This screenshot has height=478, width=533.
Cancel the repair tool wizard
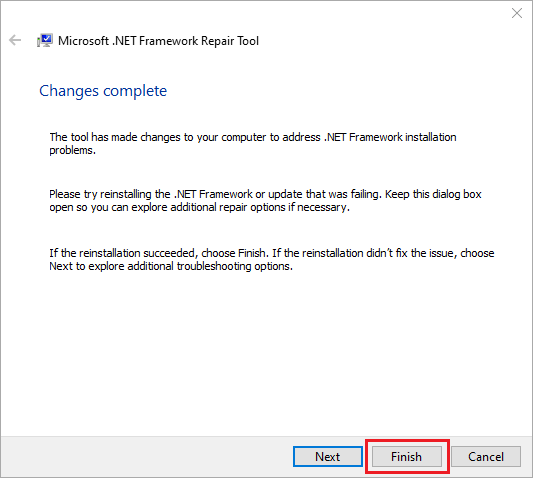[486, 457]
